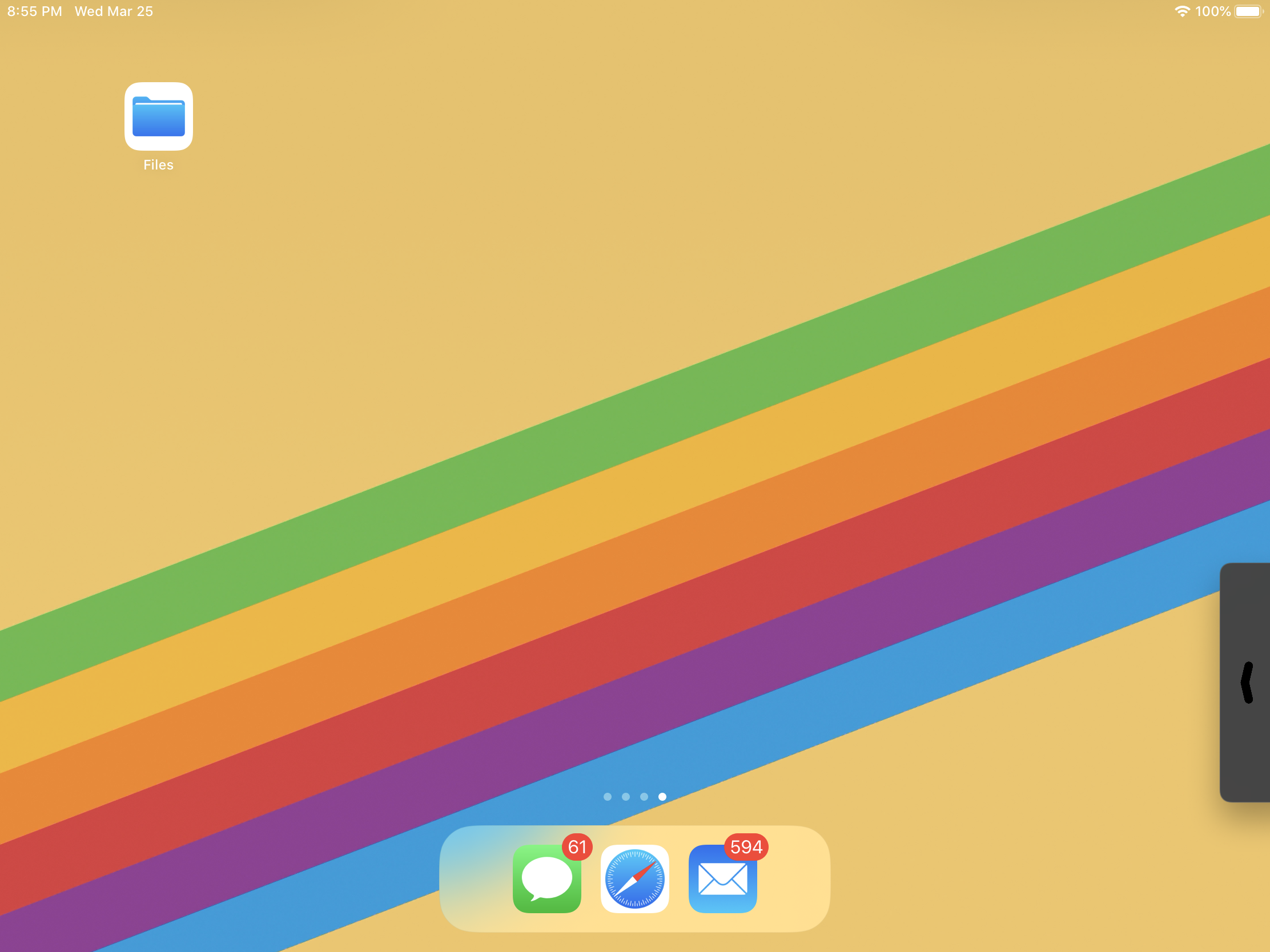Tap the Wed Mar 25 date
This screenshot has height=952, width=1270.
[114, 11]
